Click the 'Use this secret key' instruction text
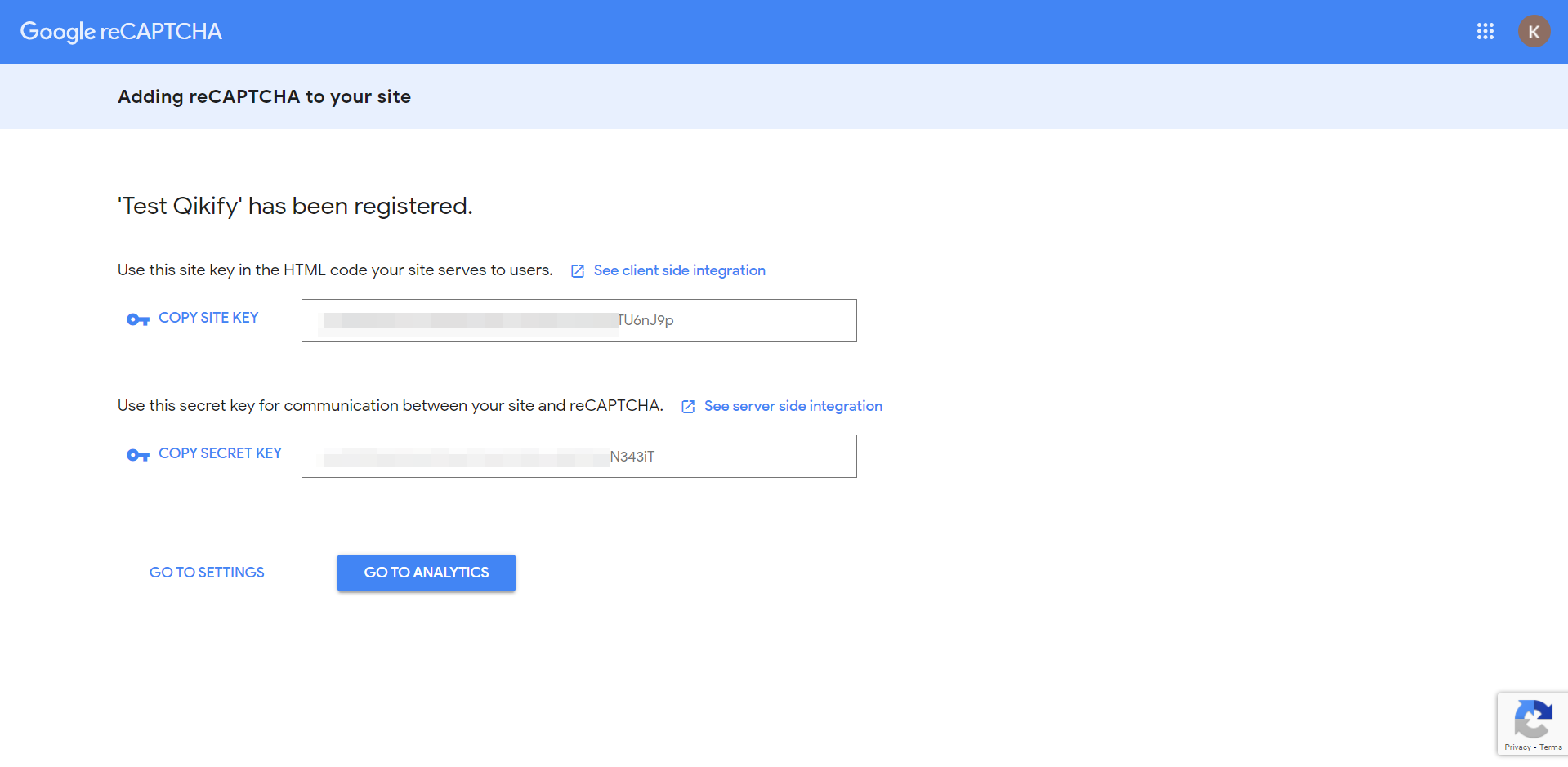Image resolution: width=1568 pixels, height=767 pixels. 391,406
